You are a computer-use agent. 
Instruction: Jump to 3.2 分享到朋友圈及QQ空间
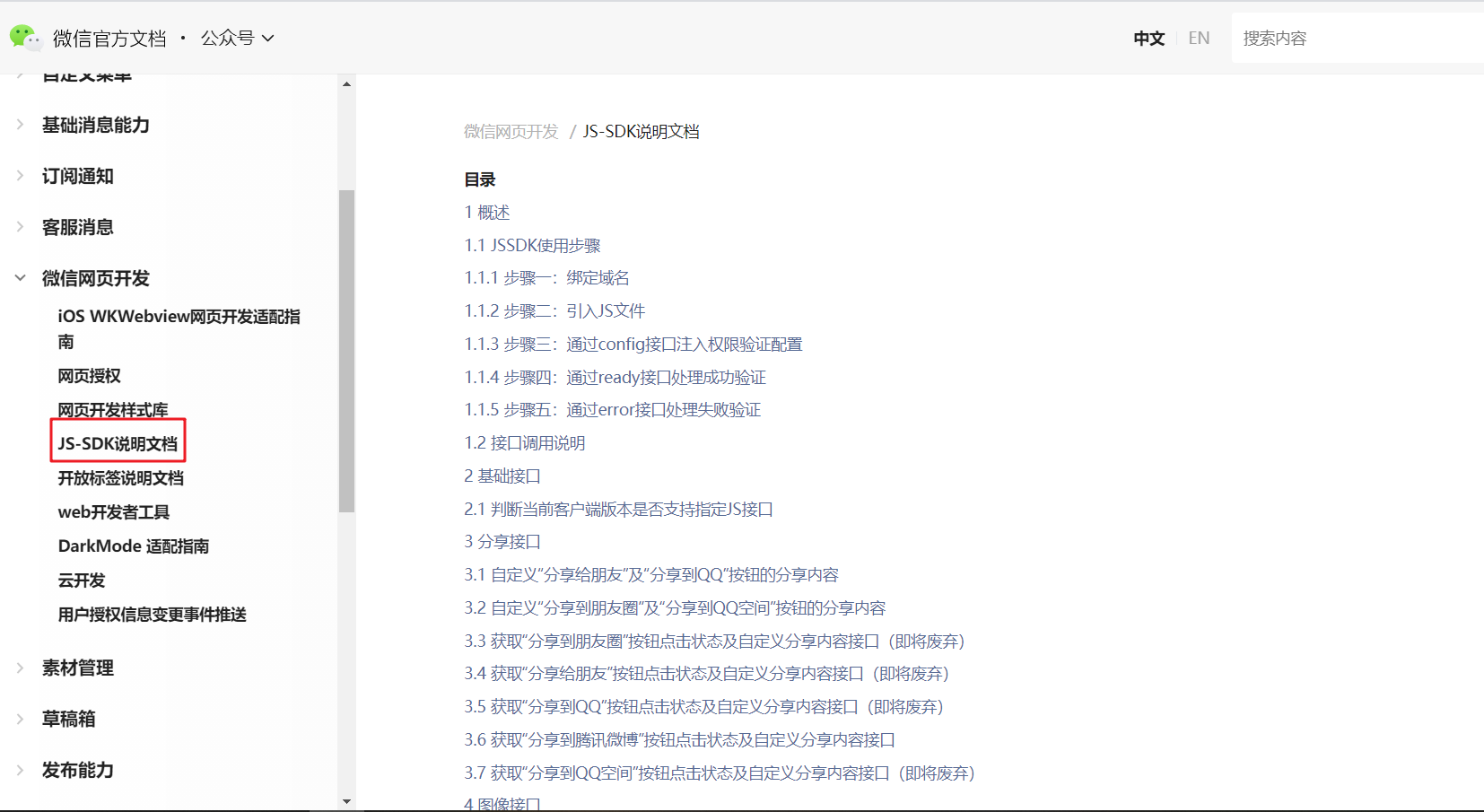tap(675, 608)
